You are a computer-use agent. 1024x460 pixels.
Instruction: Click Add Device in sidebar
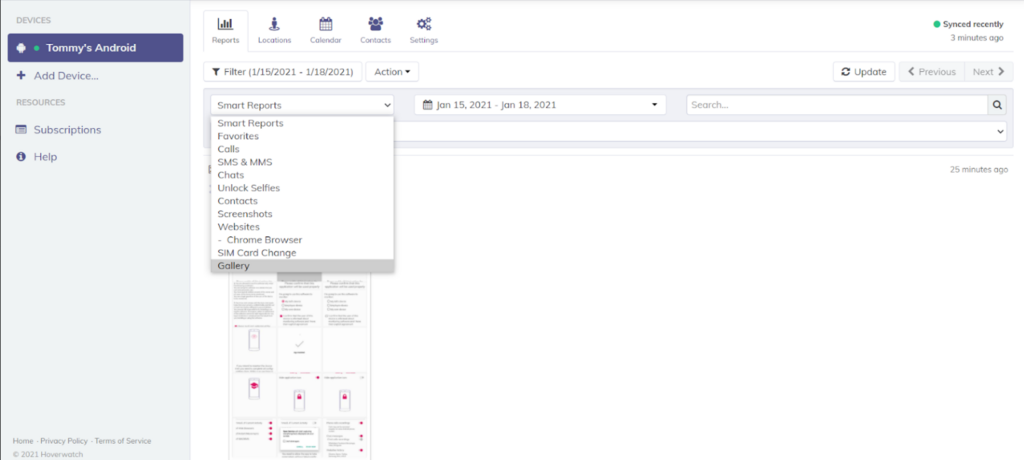pos(57,76)
